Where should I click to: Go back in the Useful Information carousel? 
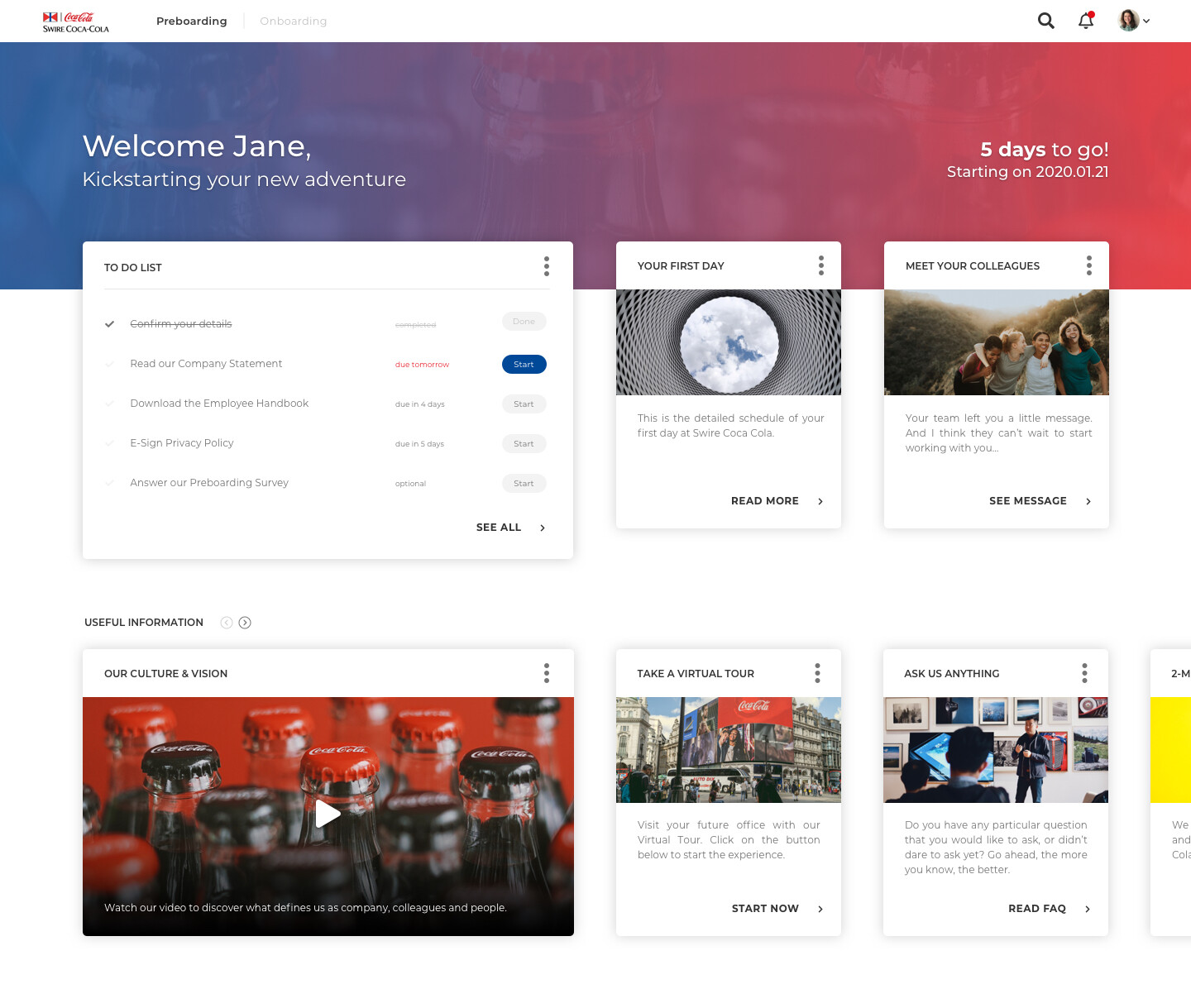pos(226,622)
